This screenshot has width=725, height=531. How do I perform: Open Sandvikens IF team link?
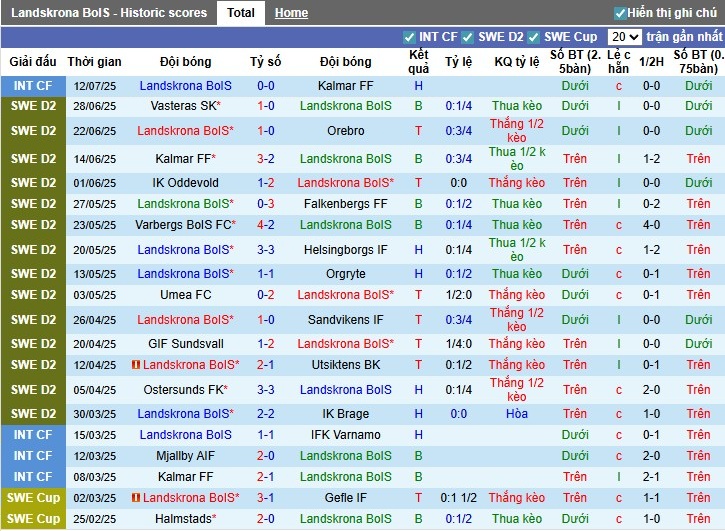pos(345,320)
